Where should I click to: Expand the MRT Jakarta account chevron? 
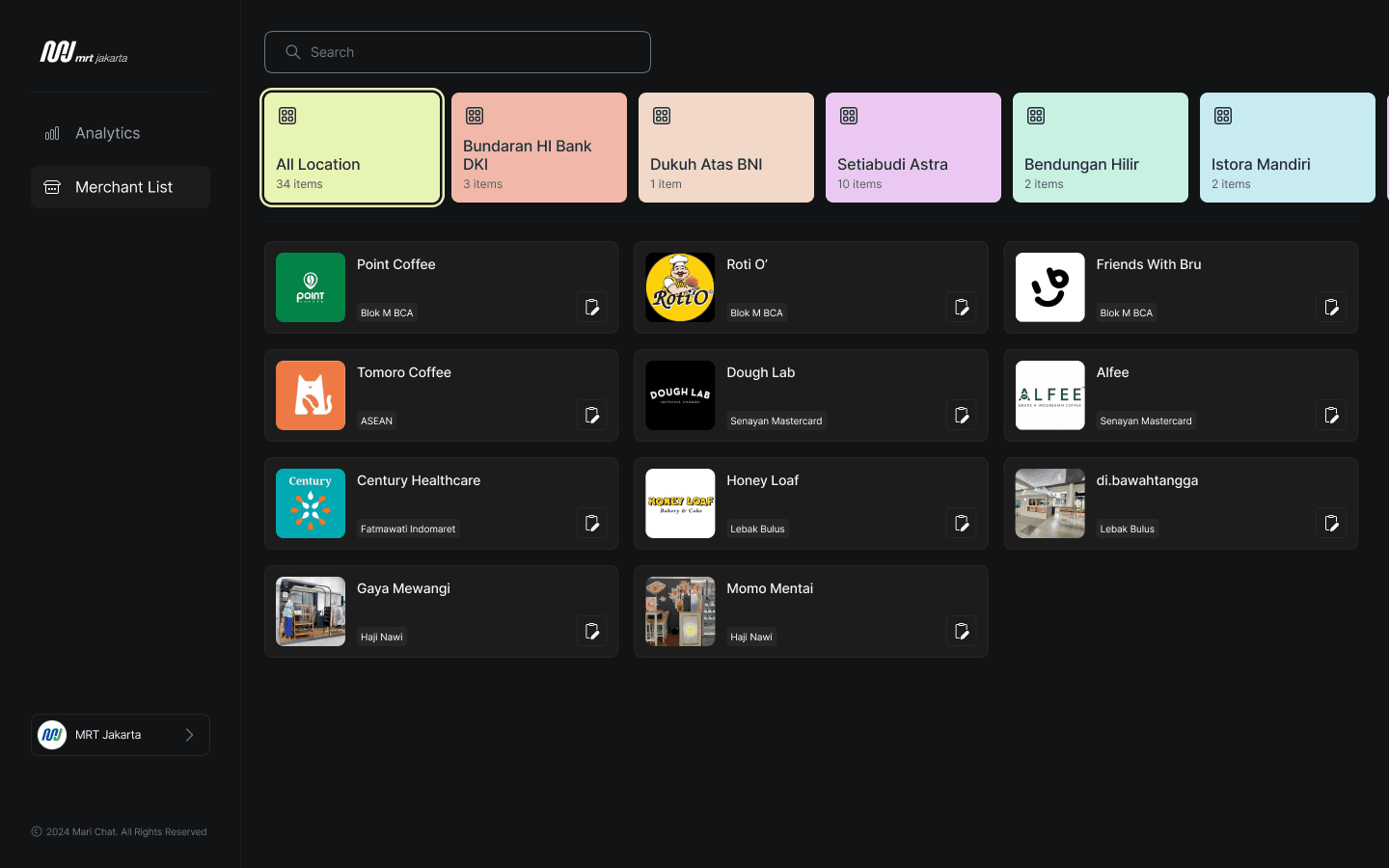[x=189, y=735]
